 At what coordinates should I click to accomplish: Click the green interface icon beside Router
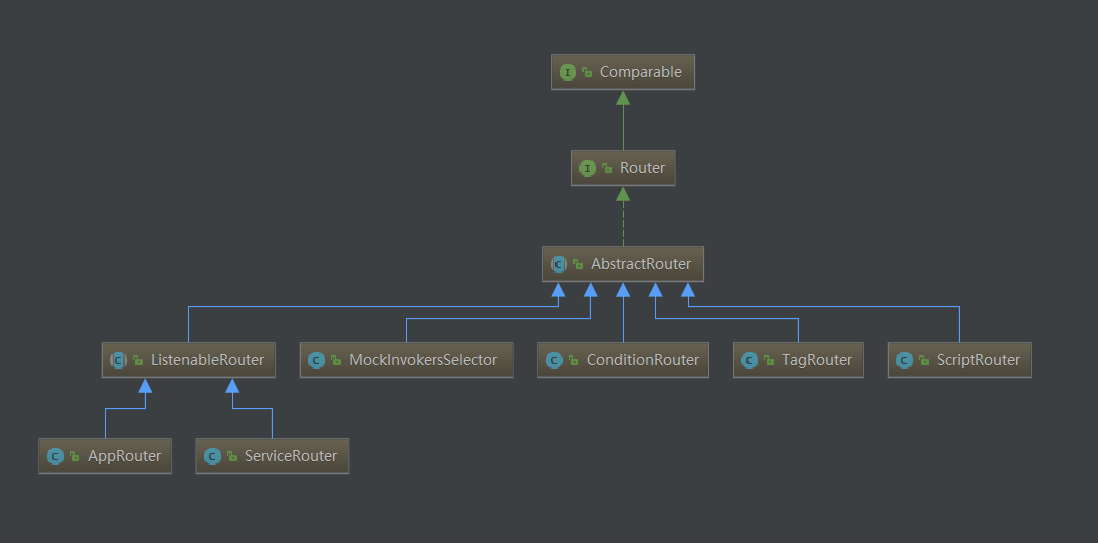(x=588, y=168)
